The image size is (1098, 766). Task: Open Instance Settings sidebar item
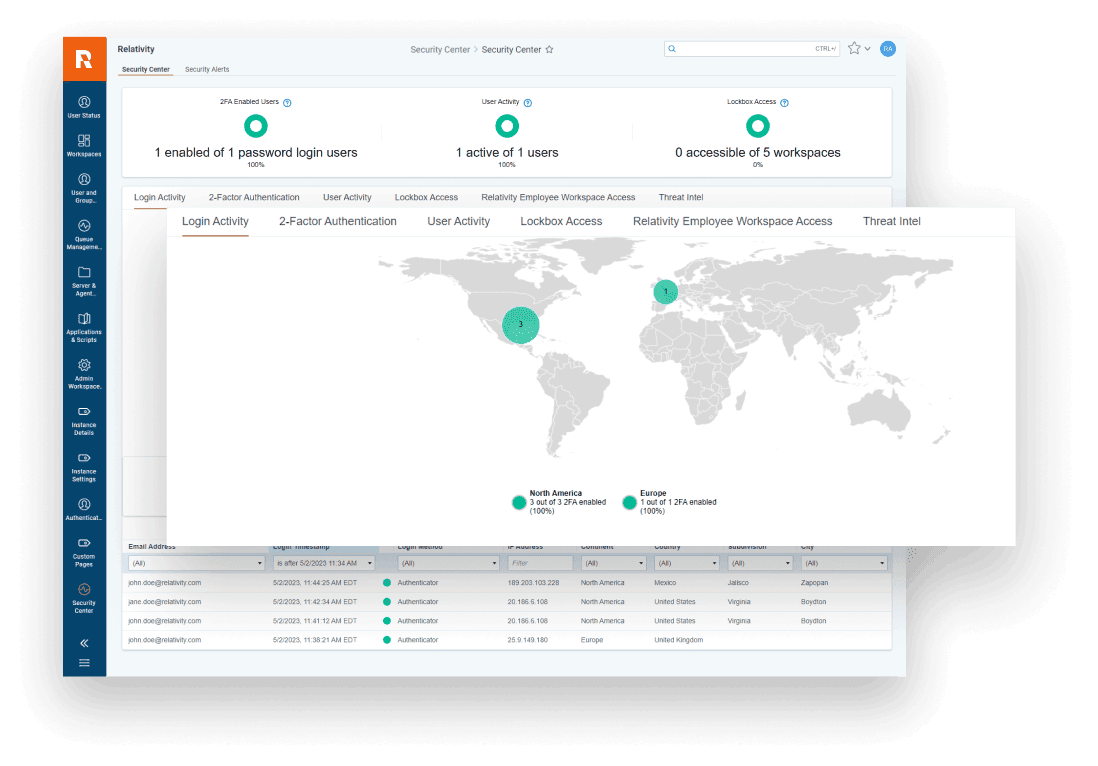point(84,467)
